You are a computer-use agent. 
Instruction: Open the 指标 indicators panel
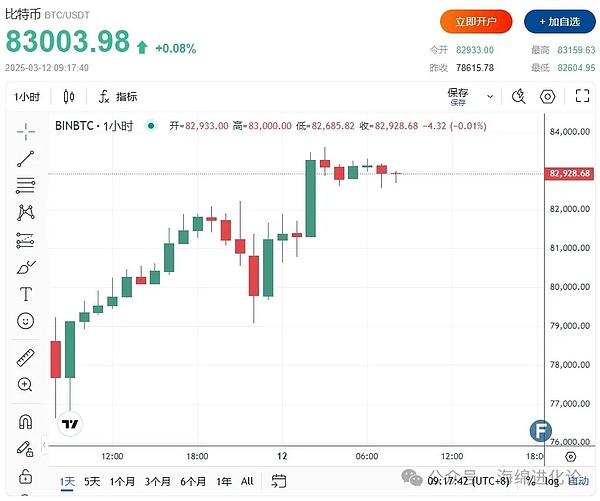coord(118,97)
